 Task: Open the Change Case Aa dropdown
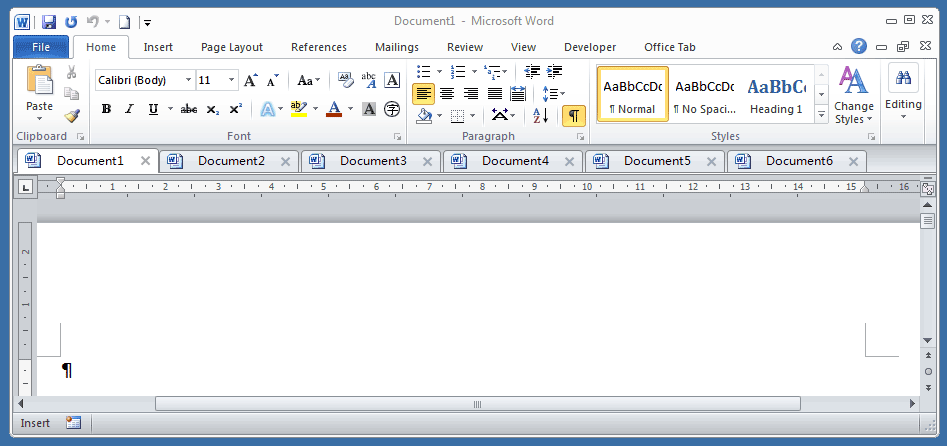tap(309, 80)
